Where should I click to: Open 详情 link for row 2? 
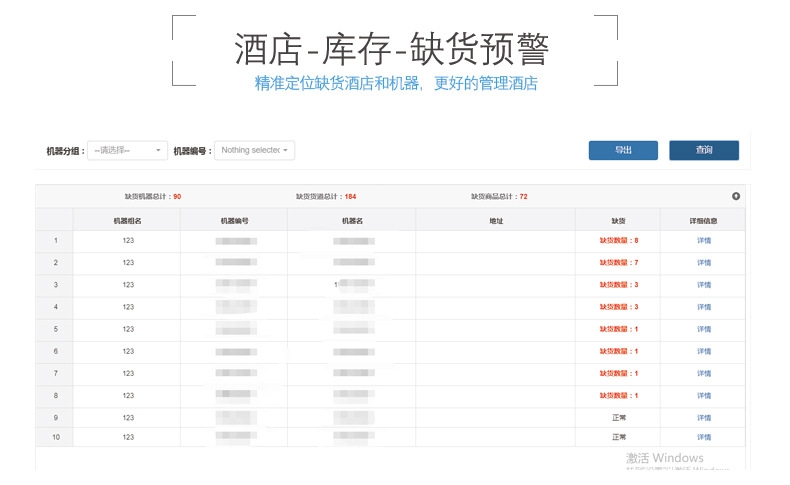click(x=703, y=263)
